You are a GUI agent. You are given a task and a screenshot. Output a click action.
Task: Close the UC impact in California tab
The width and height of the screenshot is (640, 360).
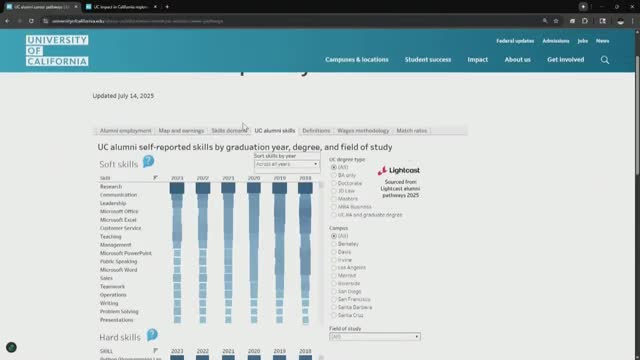tap(155, 7)
